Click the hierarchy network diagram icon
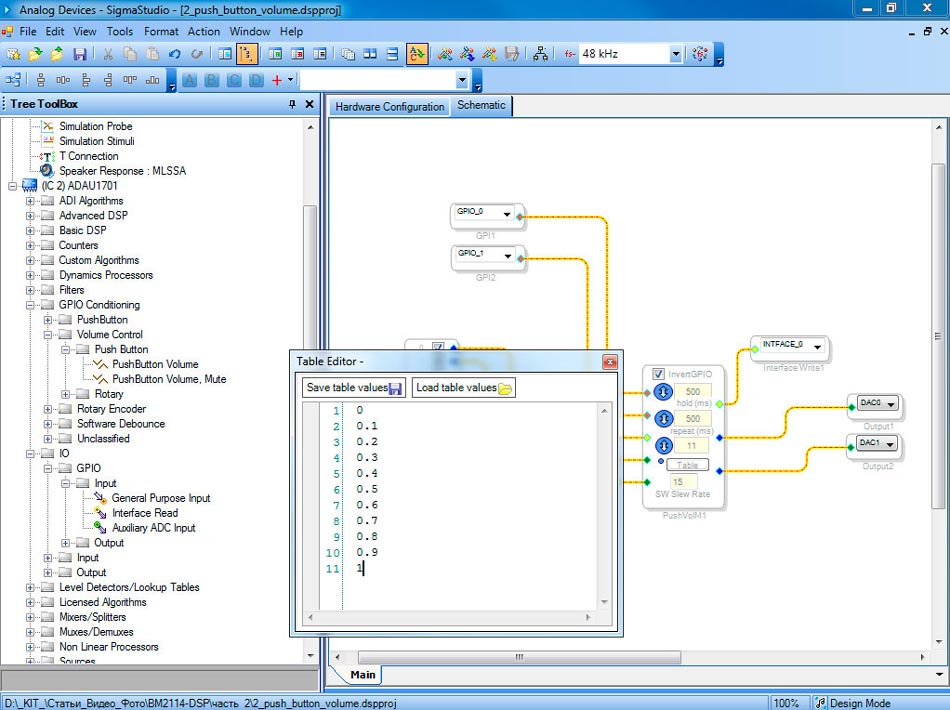The height and width of the screenshot is (710, 950). [x=540, y=54]
